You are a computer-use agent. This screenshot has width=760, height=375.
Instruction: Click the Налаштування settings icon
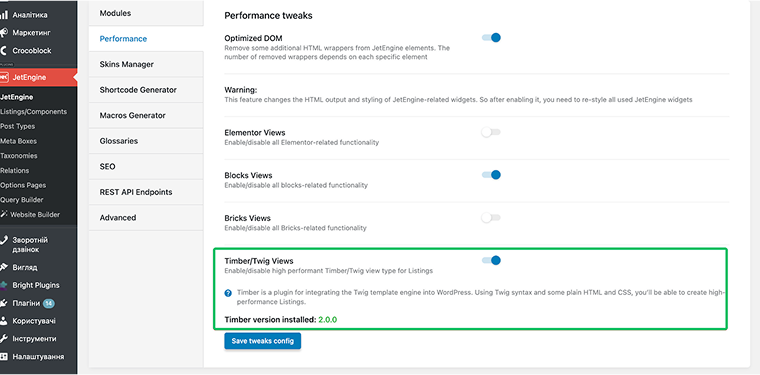pyautogui.click(x=3, y=357)
